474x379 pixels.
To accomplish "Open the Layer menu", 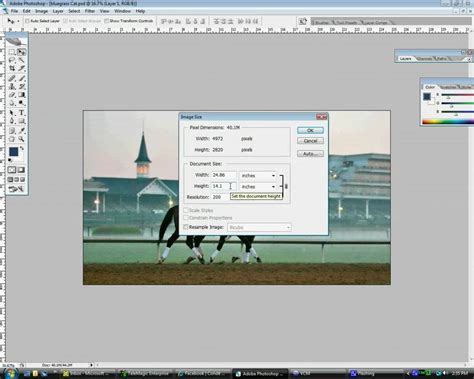I will 58,11.
